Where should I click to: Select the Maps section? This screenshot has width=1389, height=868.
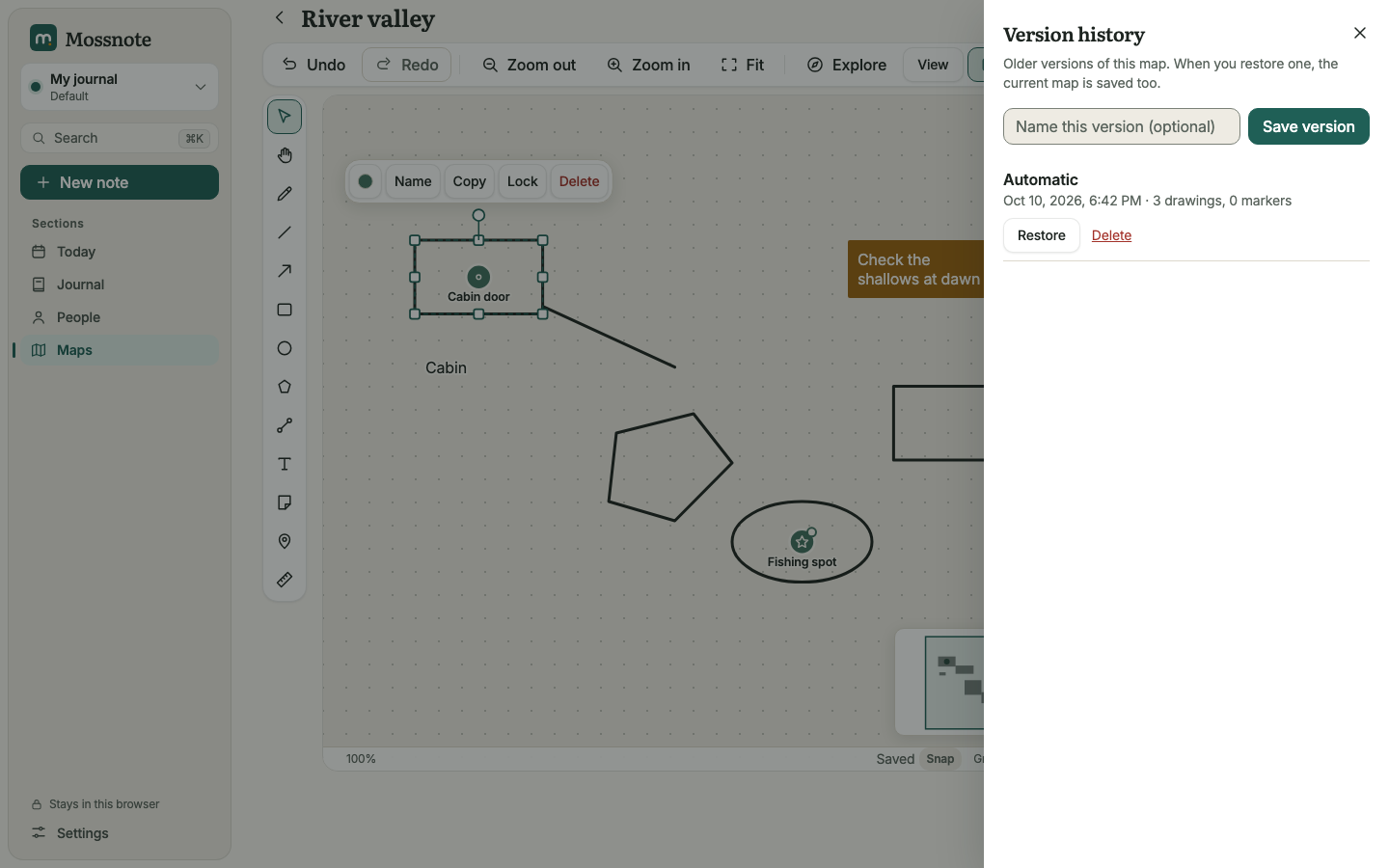tap(120, 350)
